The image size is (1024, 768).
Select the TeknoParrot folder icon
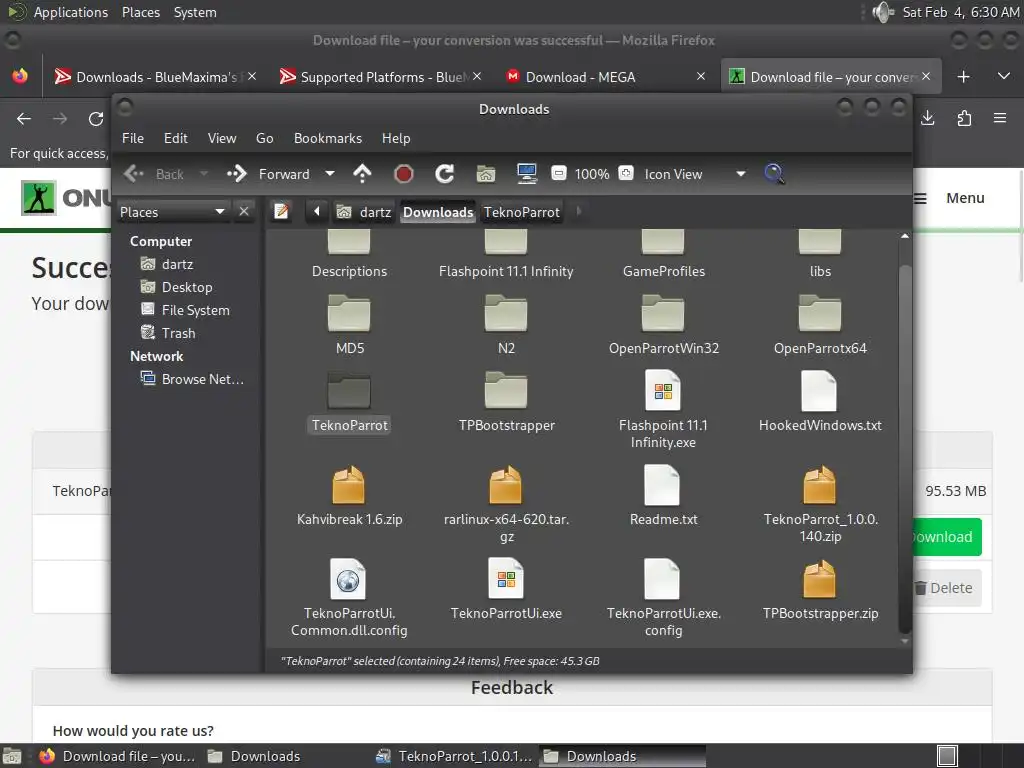point(349,390)
